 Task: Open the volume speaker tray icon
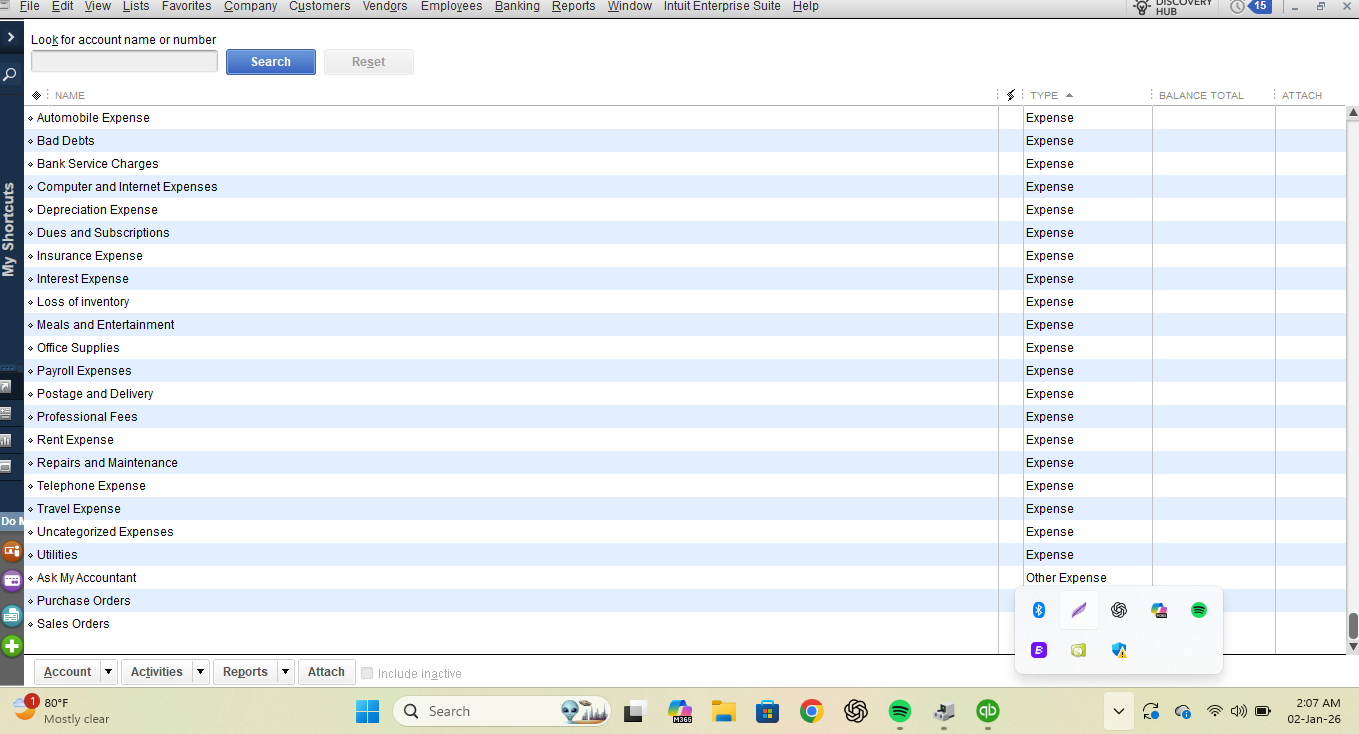coord(1239,711)
